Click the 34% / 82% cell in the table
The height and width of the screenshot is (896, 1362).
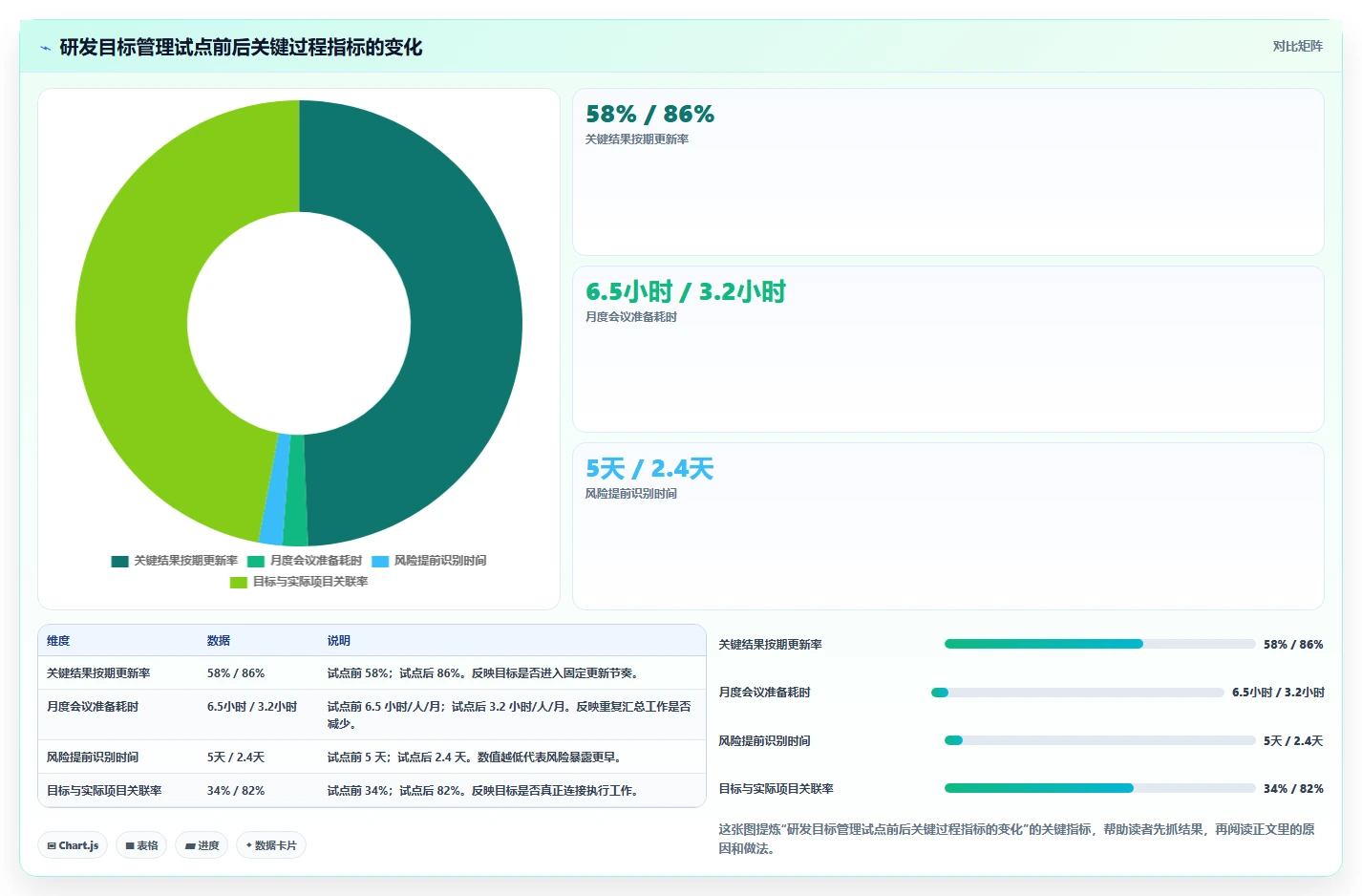point(236,791)
